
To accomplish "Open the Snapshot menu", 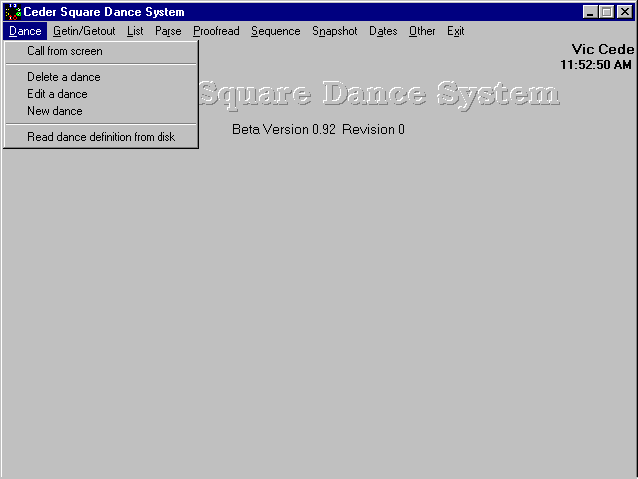I will tap(334, 31).
